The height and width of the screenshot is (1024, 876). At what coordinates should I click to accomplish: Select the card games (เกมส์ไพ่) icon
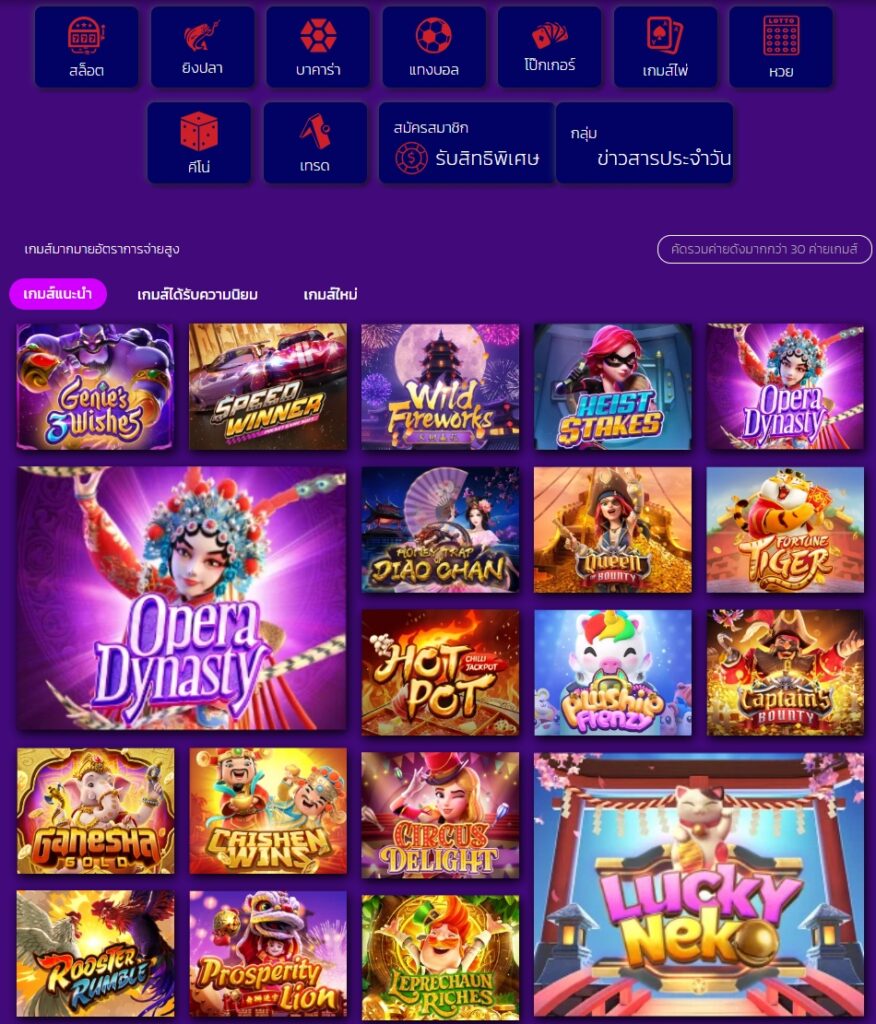[x=665, y=47]
